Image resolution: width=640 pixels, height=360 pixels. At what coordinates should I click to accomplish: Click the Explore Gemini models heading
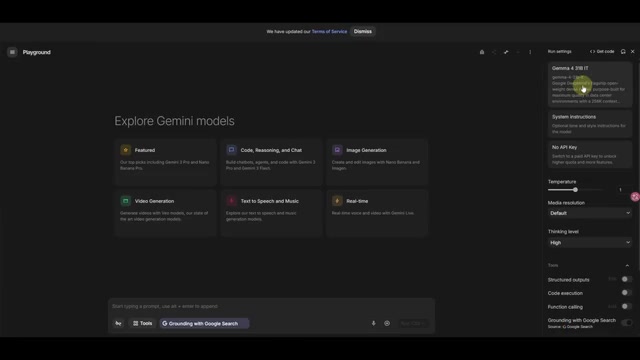pyautogui.click(x=174, y=121)
